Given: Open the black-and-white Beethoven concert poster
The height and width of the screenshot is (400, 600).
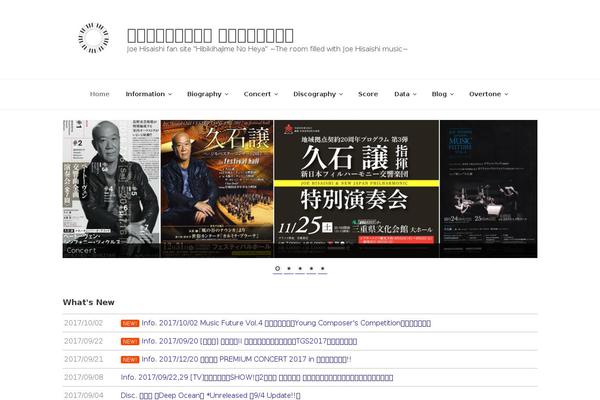Looking at the screenshot, I should [111, 189].
